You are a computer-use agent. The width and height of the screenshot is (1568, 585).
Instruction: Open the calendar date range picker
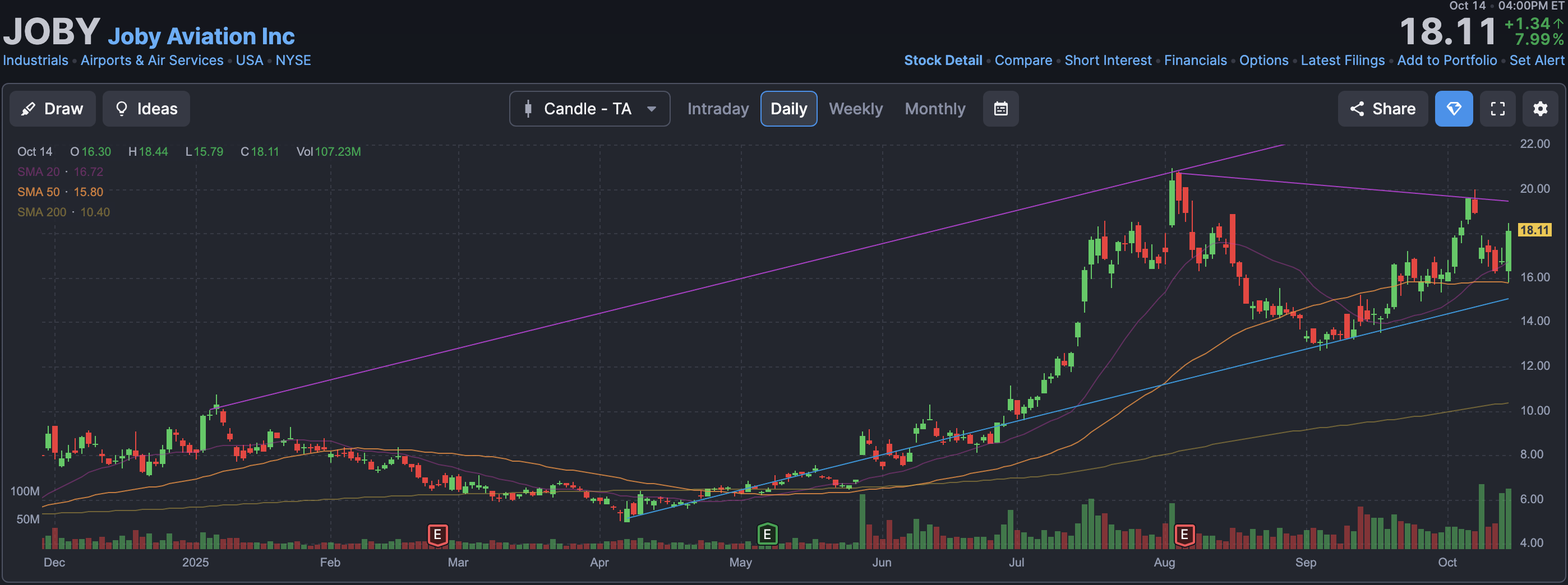1000,109
